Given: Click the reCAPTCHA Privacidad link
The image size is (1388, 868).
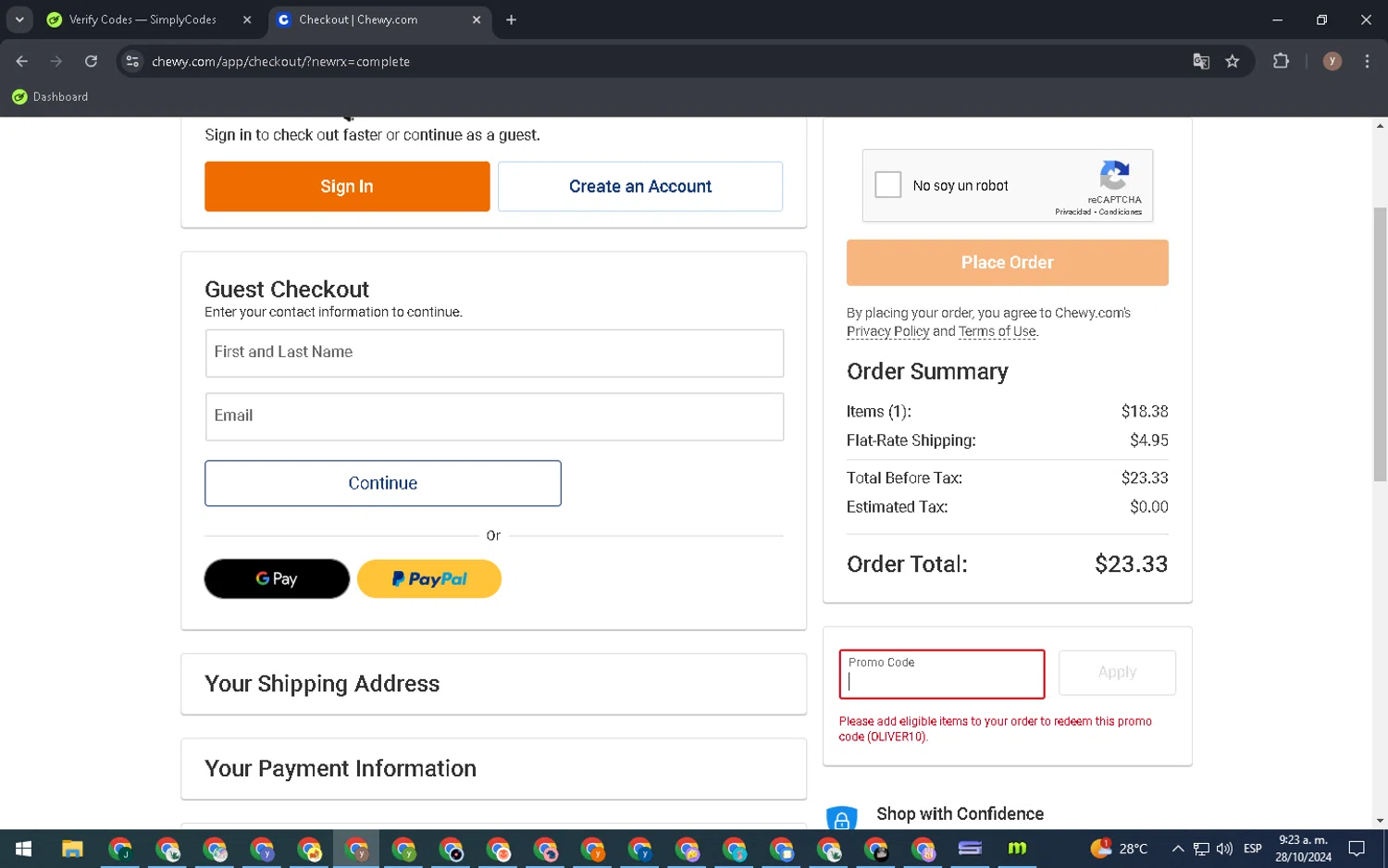Looking at the screenshot, I should point(1072,212).
